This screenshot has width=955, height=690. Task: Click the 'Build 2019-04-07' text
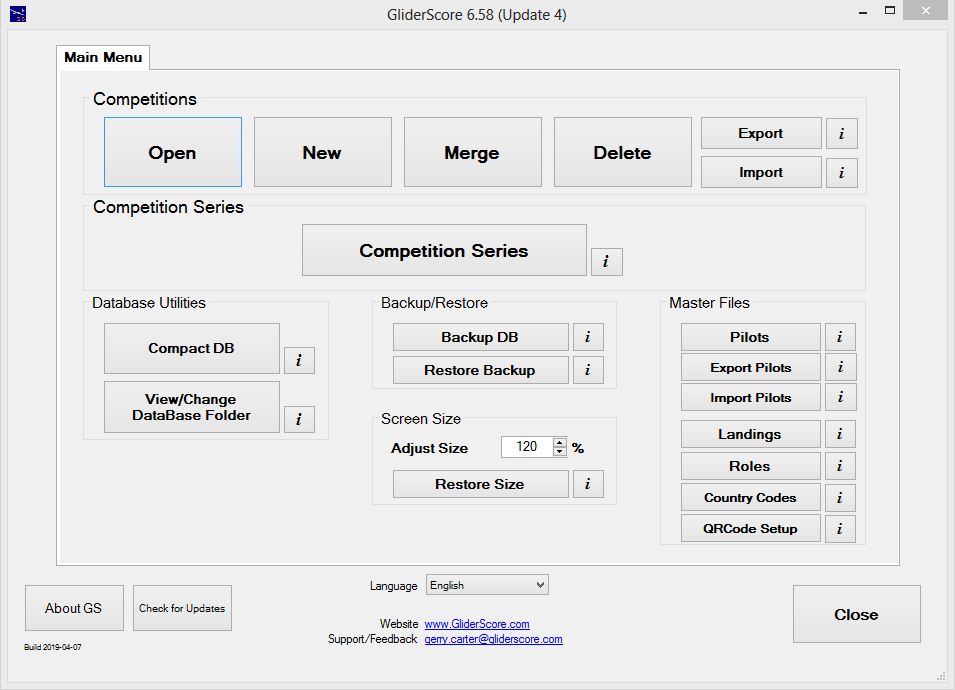click(x=52, y=647)
